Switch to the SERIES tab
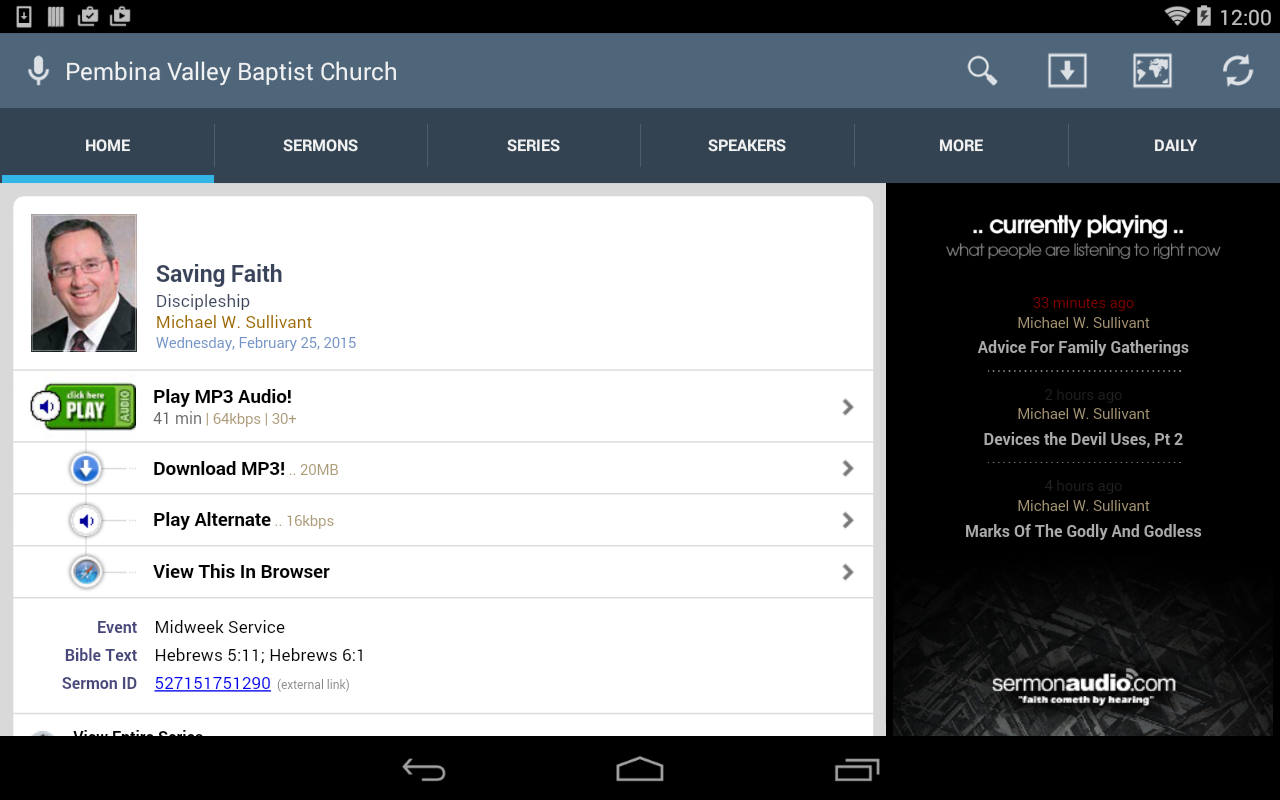The image size is (1280, 800). click(533, 145)
